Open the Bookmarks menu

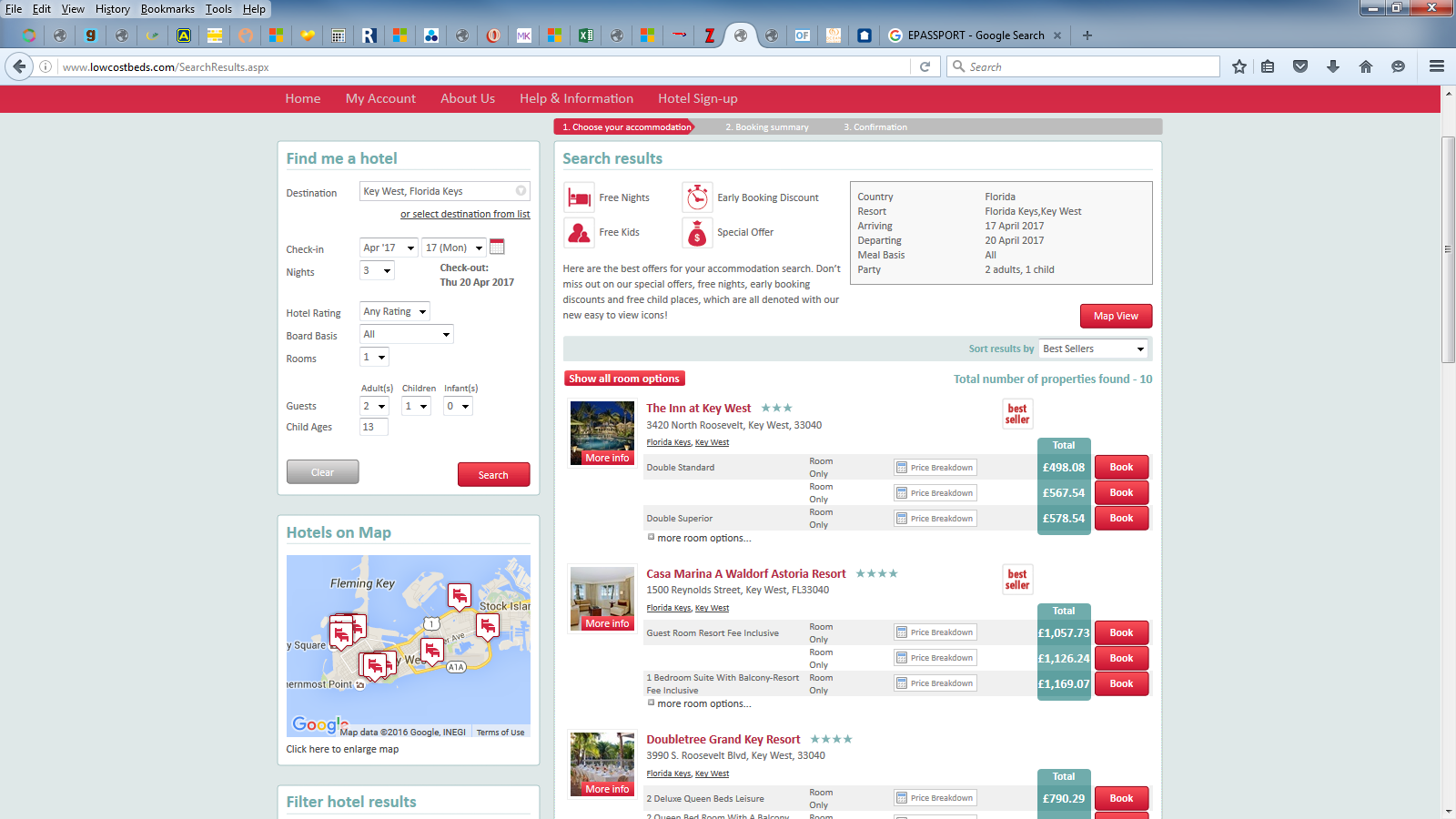(x=167, y=9)
